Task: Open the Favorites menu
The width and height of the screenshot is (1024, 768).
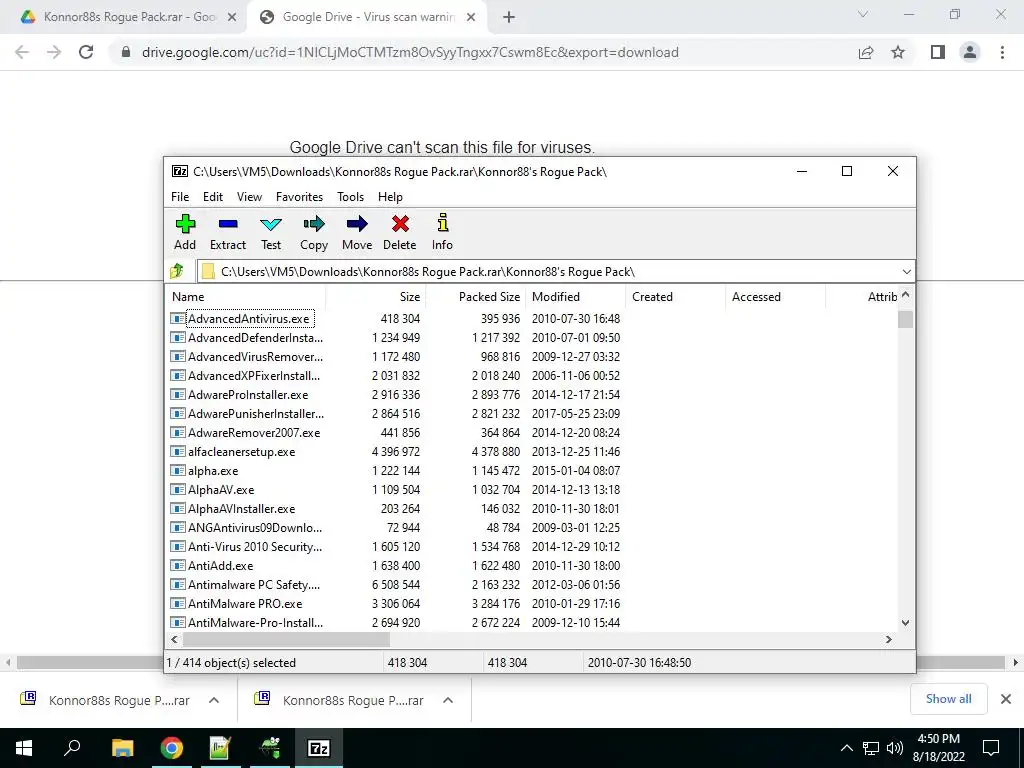Action: click(x=299, y=197)
